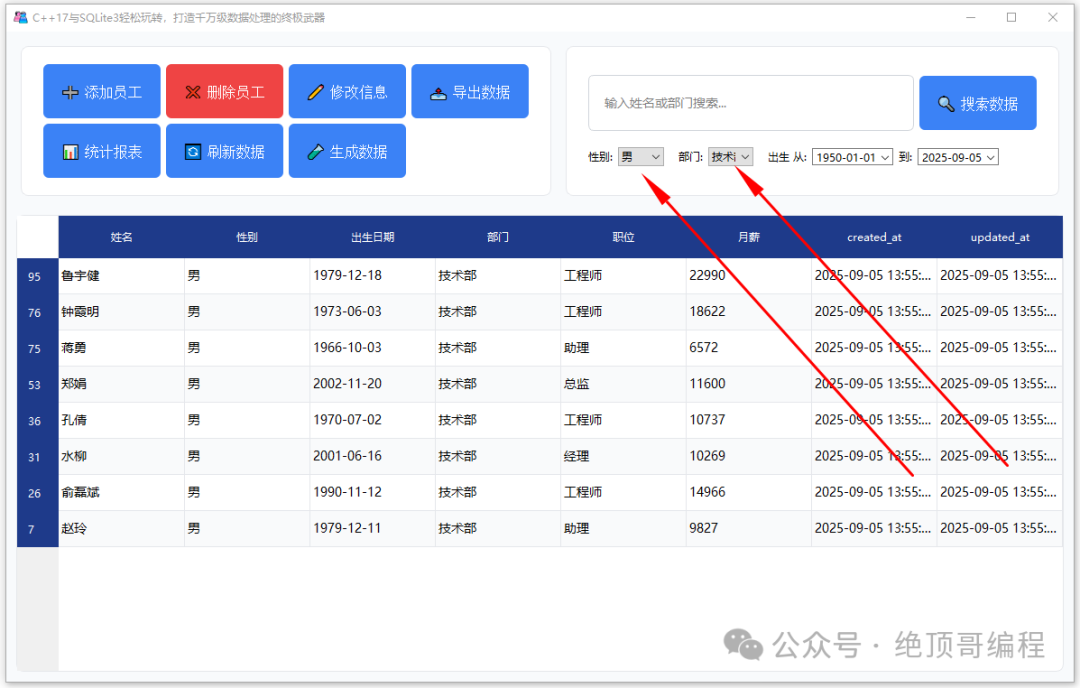
Task: Select row header 31
Action: coord(38,457)
